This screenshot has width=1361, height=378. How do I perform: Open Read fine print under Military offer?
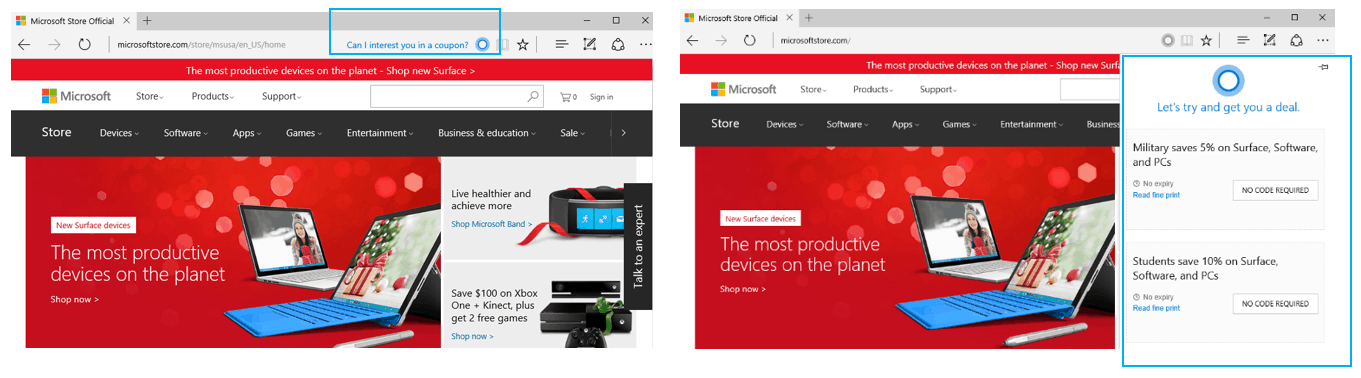pyautogui.click(x=1156, y=195)
